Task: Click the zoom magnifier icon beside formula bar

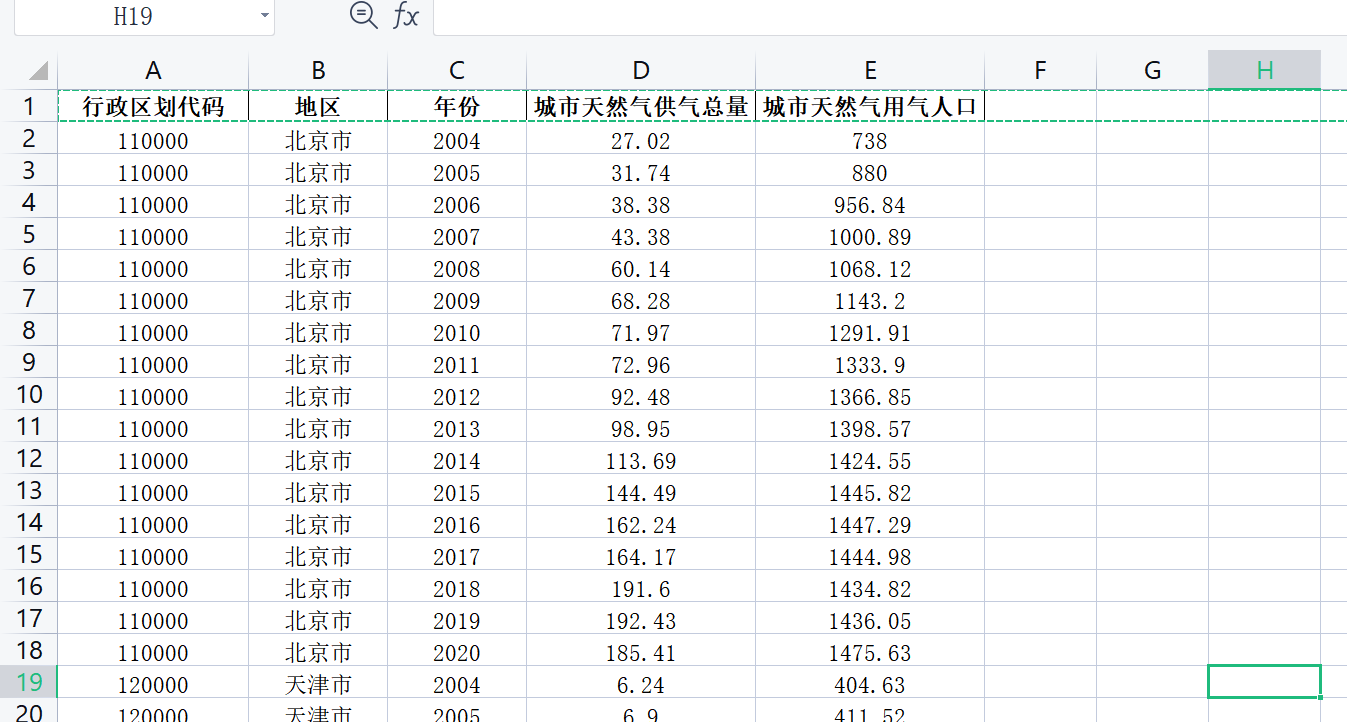Action: pos(364,15)
